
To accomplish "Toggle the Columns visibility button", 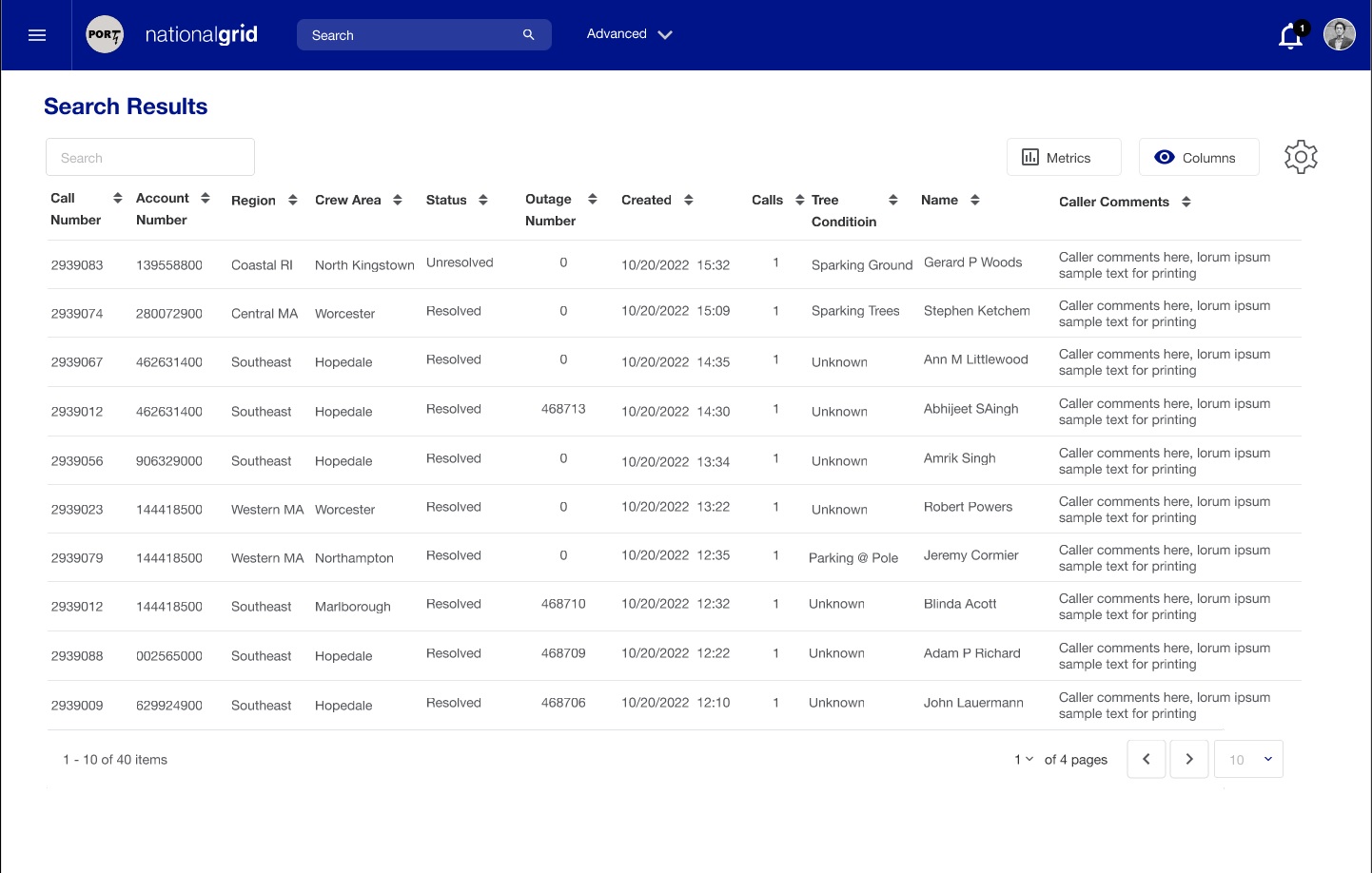I will [x=1198, y=158].
